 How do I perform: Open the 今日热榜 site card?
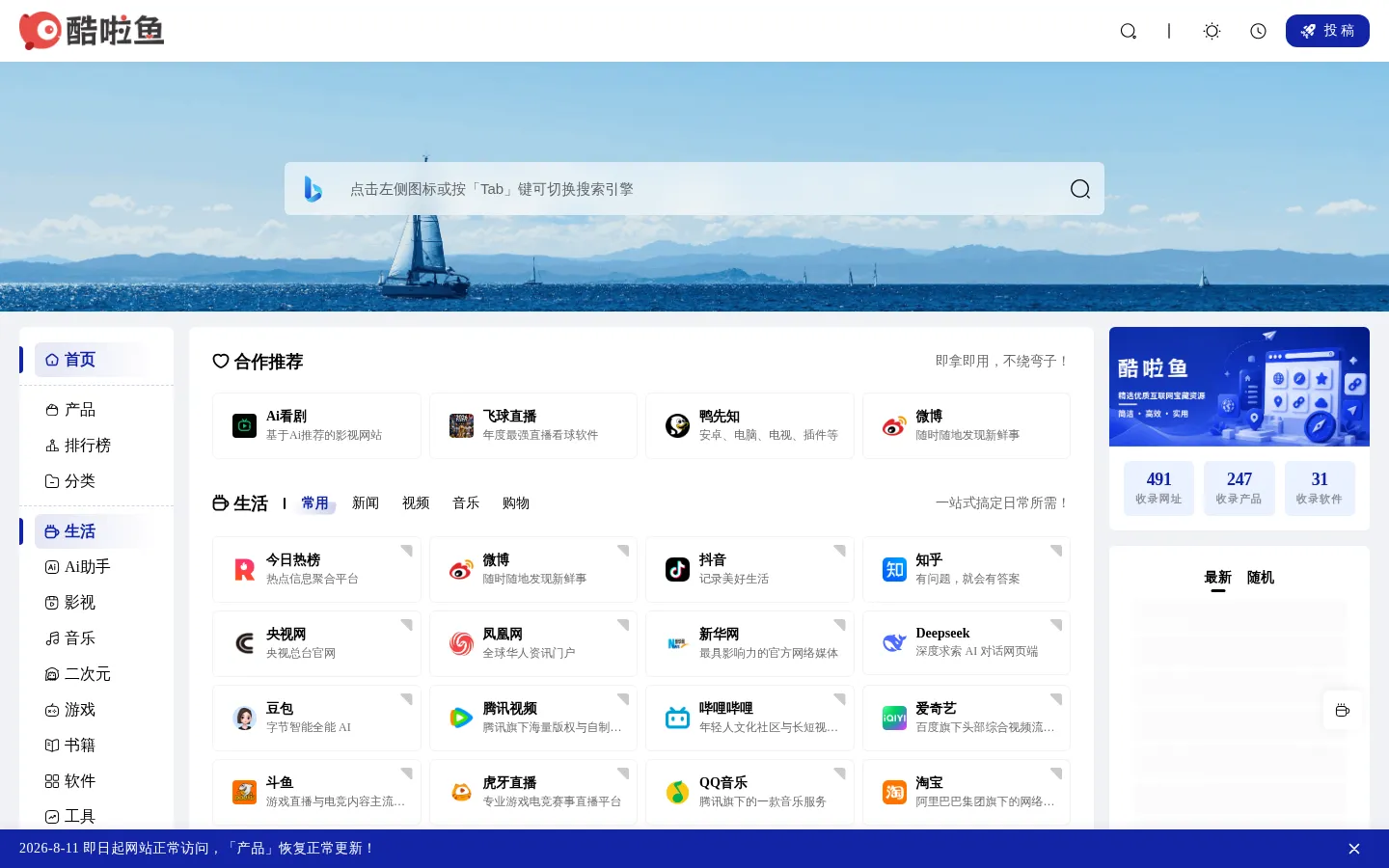(x=316, y=569)
